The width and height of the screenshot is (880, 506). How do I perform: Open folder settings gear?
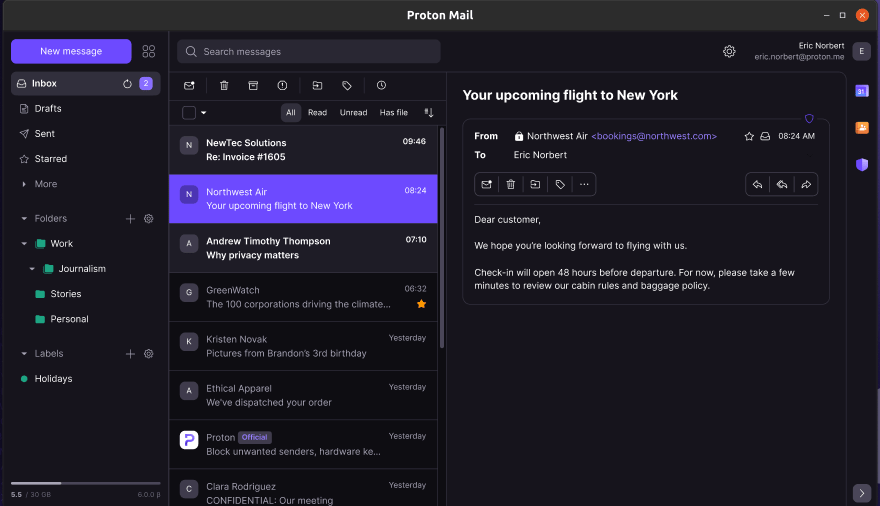[x=149, y=219]
